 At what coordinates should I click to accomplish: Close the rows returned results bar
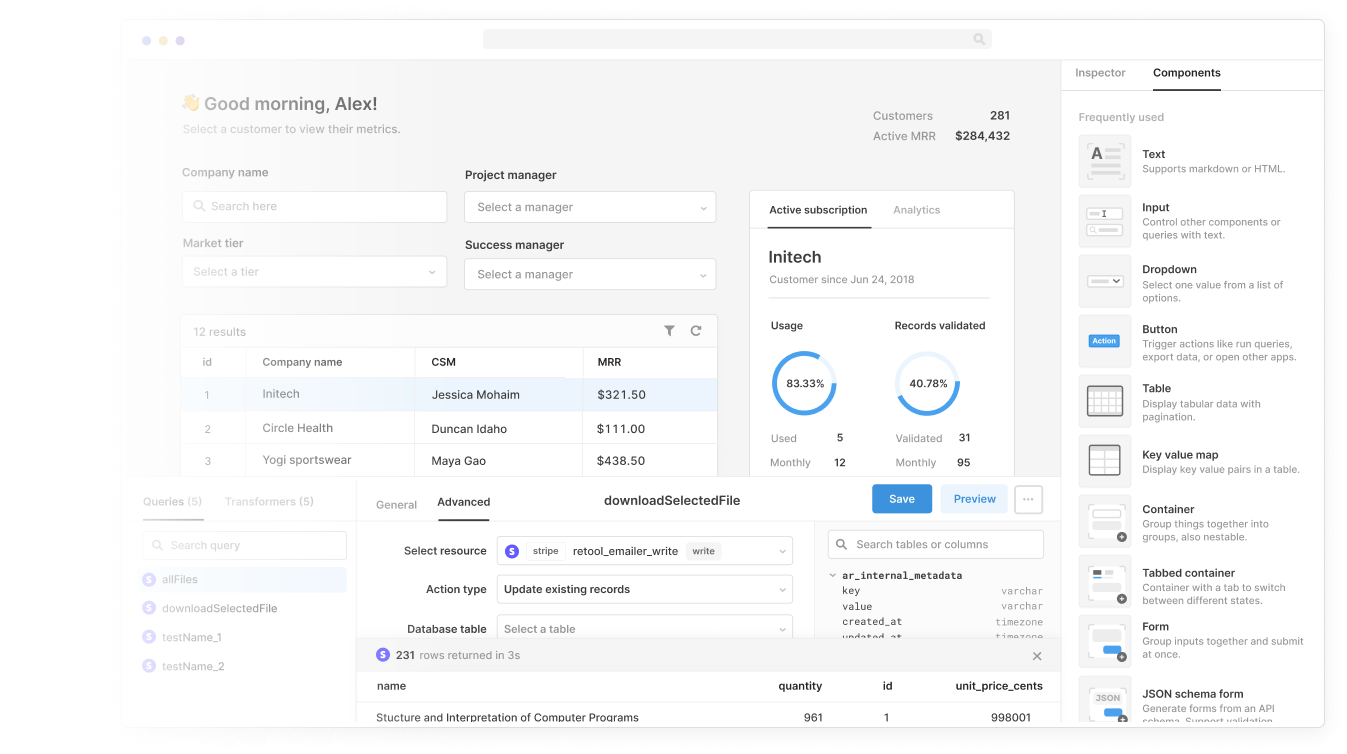coord(1037,656)
